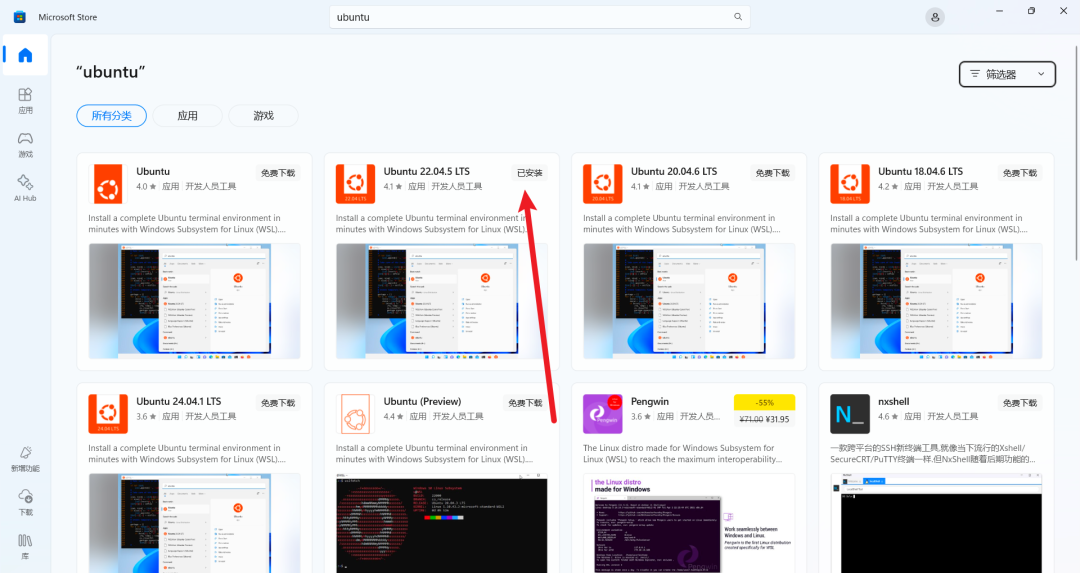
Task: Open the Ubuntu 24.04.1 LTS screenshot thumbnail
Action: 194,523
